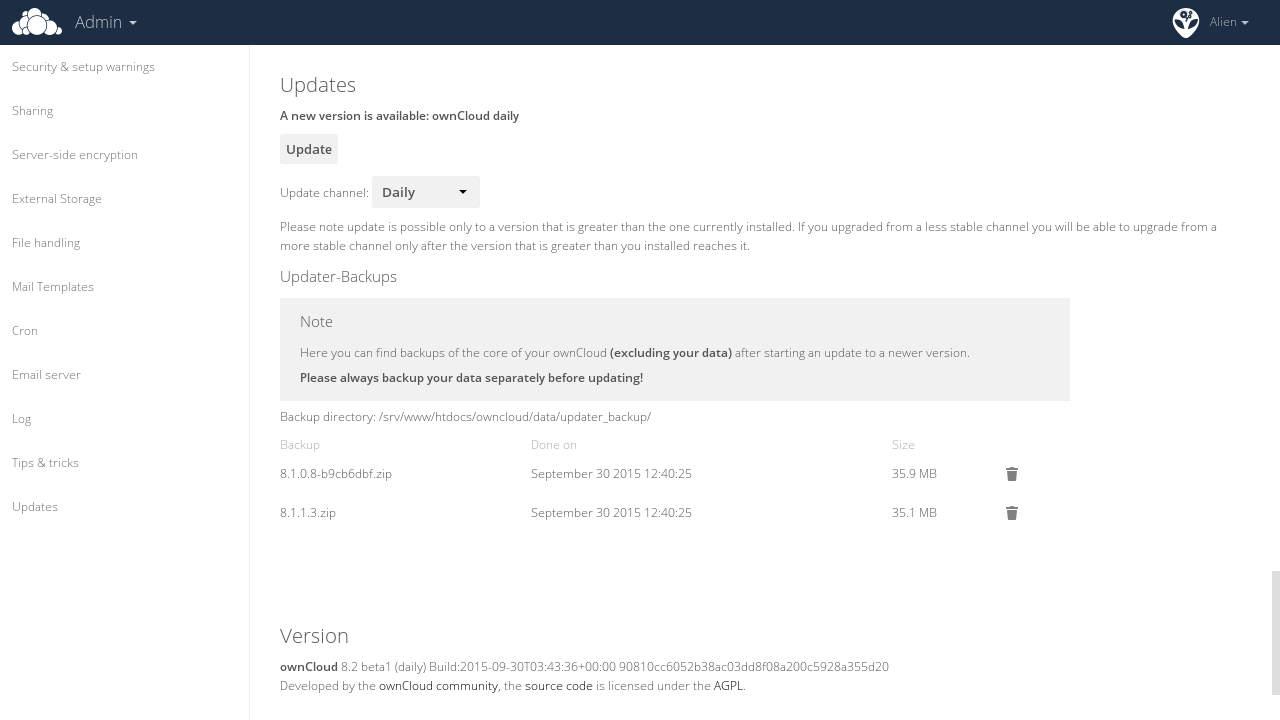
Task: Click the 35.9 MB size value
Action: coord(914,474)
